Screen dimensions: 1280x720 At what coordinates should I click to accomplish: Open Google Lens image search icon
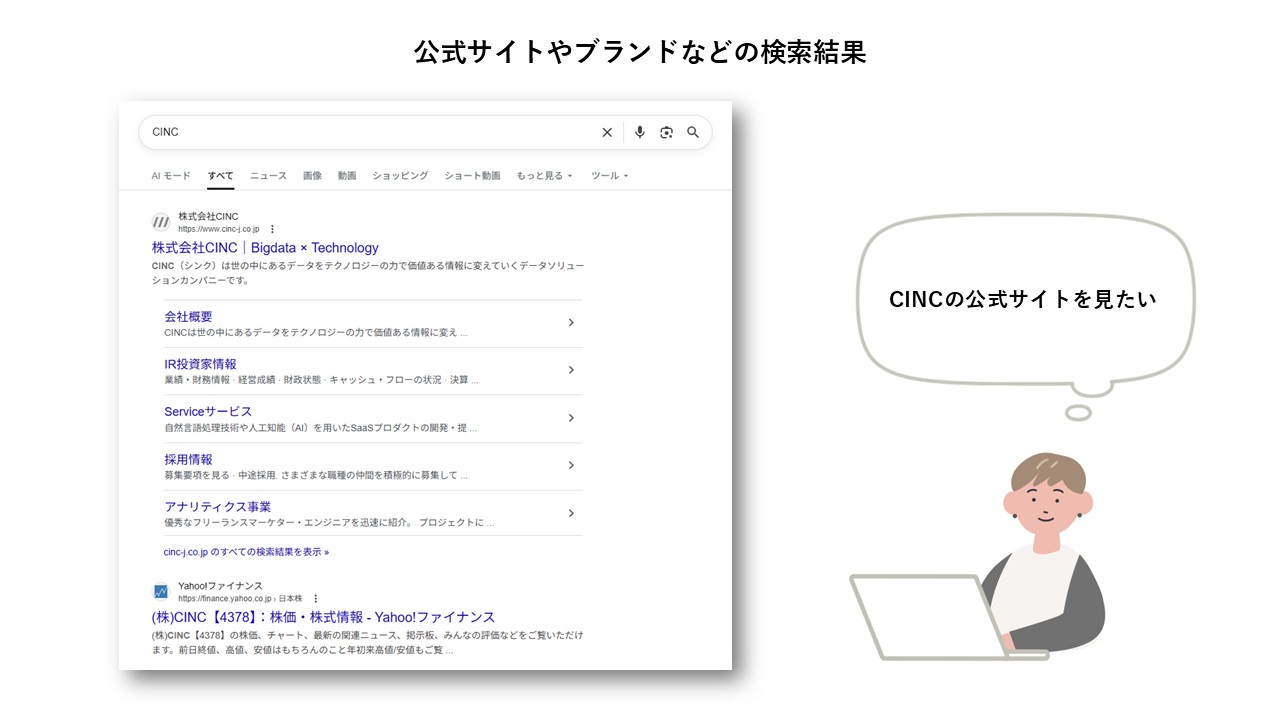[x=667, y=131]
